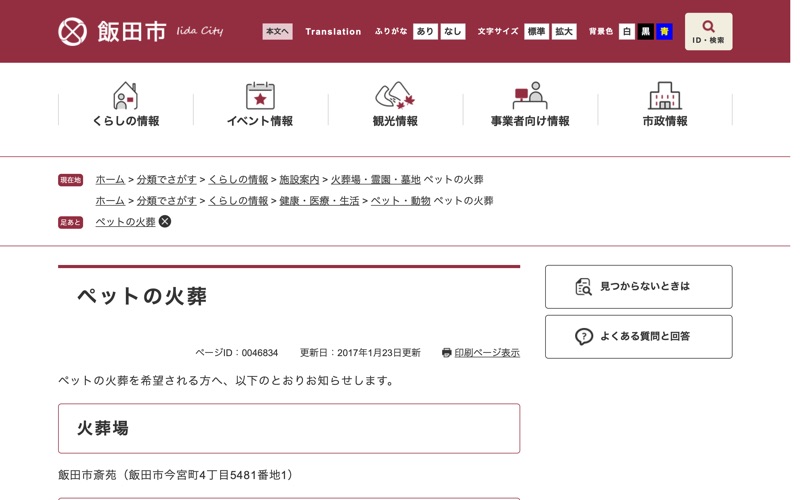800x500 pixels.
Task: Open ペット・動物 breadcrumb link
Action: (401, 201)
